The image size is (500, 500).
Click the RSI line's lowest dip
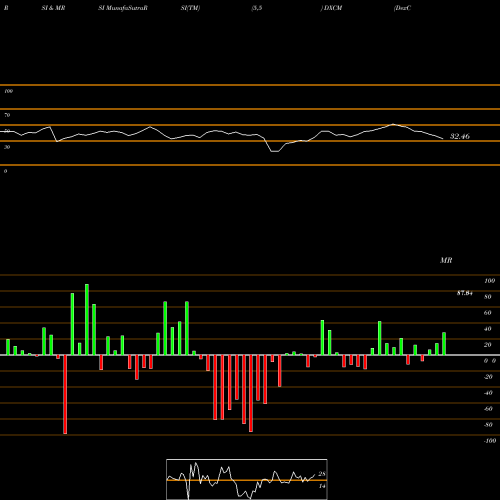275,151
